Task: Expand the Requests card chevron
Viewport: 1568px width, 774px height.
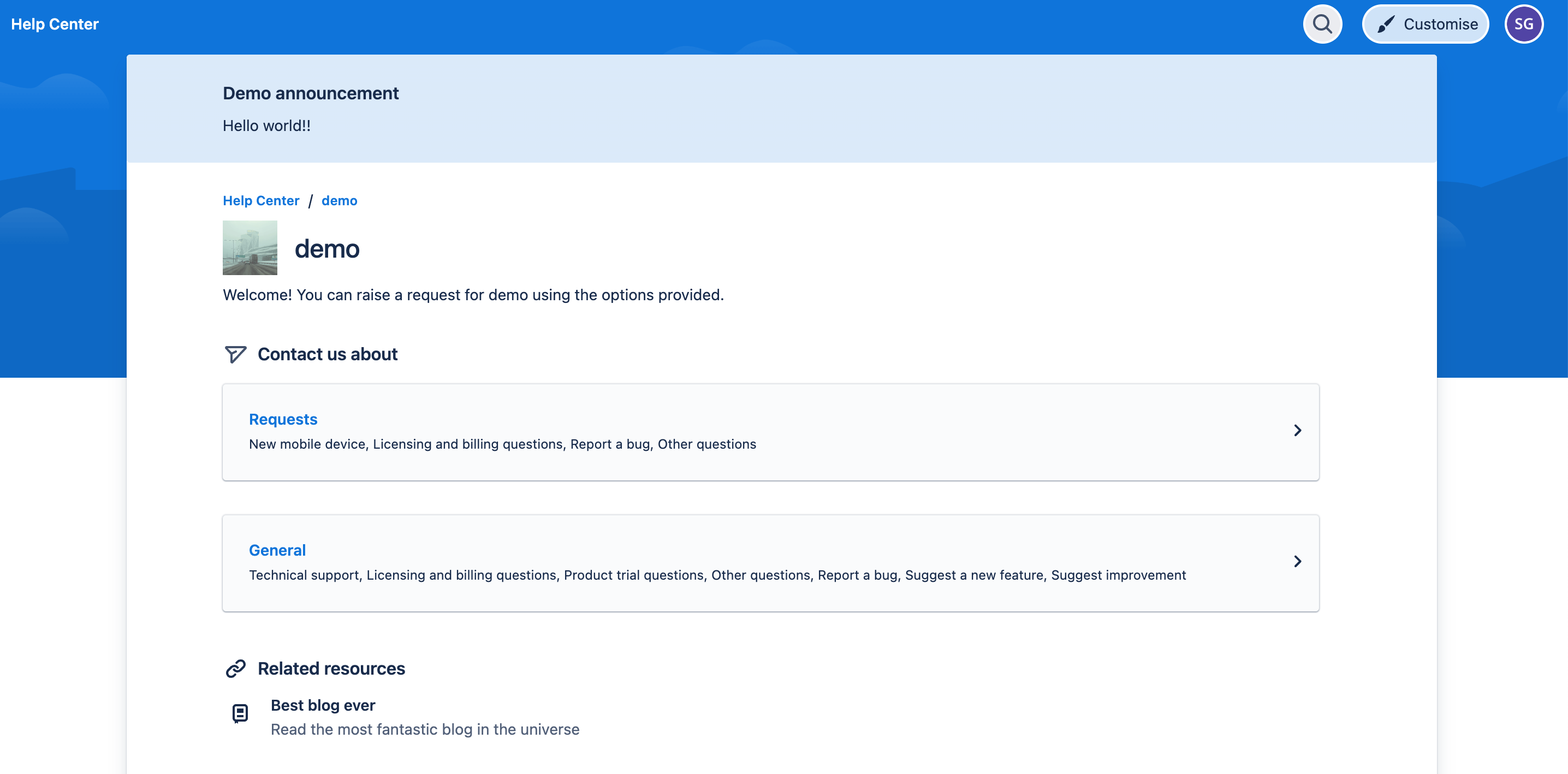Action: coord(1297,430)
